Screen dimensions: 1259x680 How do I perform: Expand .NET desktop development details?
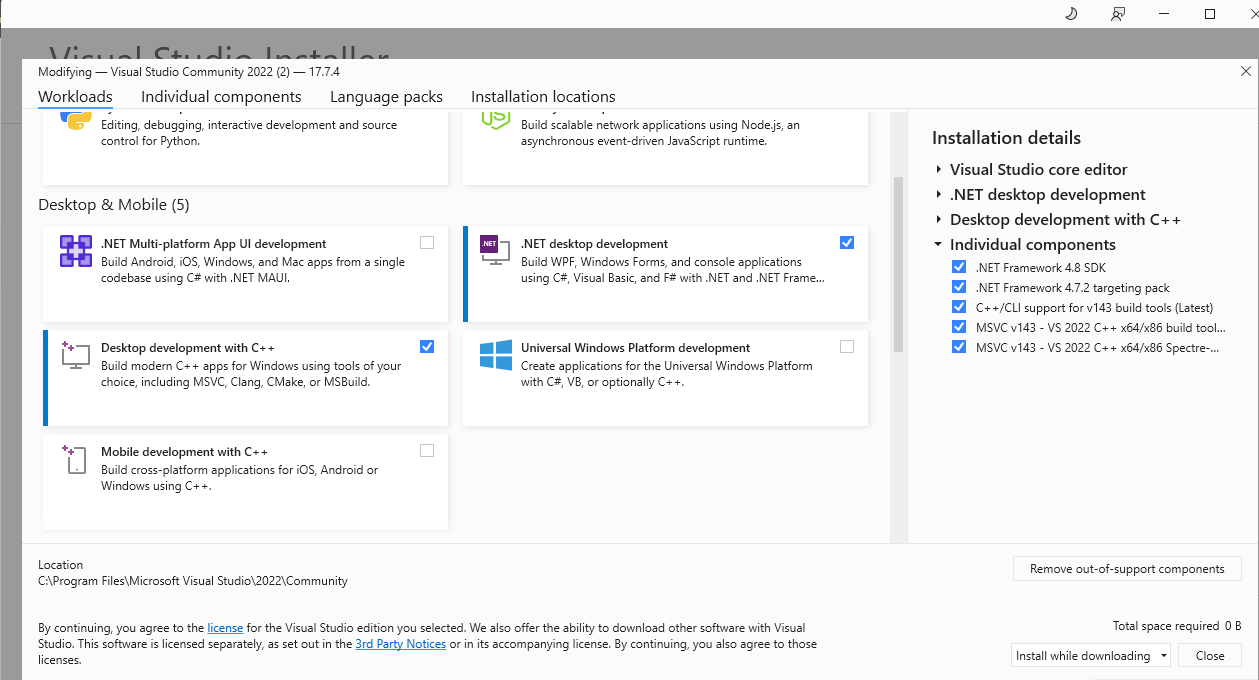(x=939, y=194)
